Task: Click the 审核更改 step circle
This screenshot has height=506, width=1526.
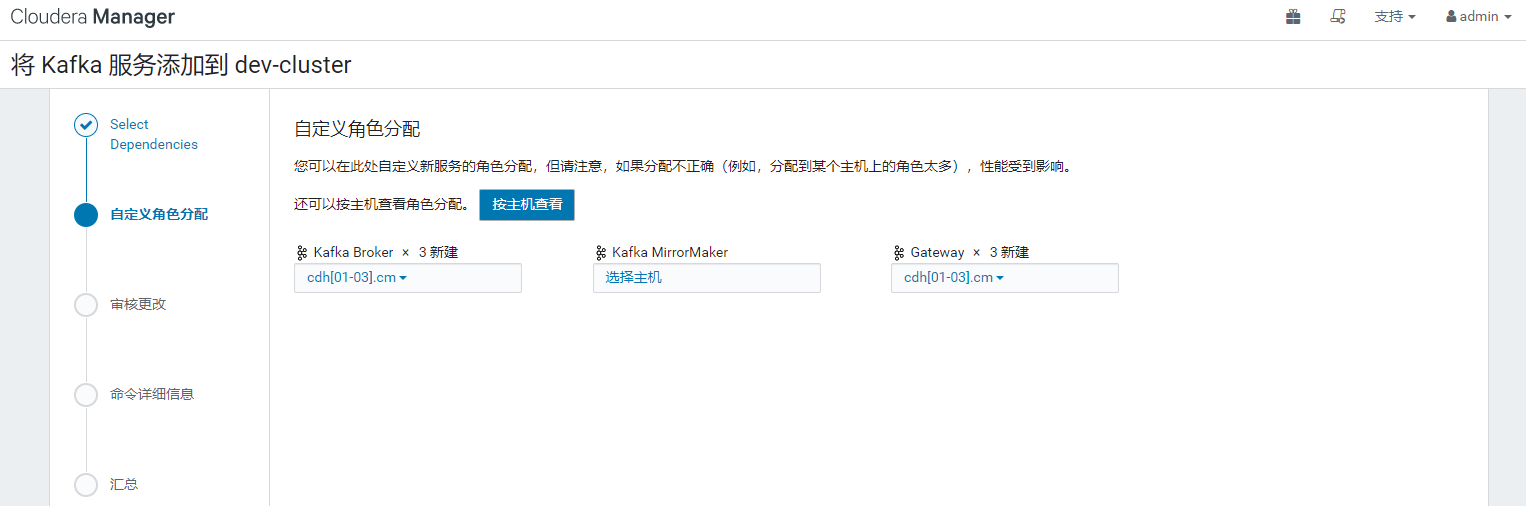Action: pos(86,305)
